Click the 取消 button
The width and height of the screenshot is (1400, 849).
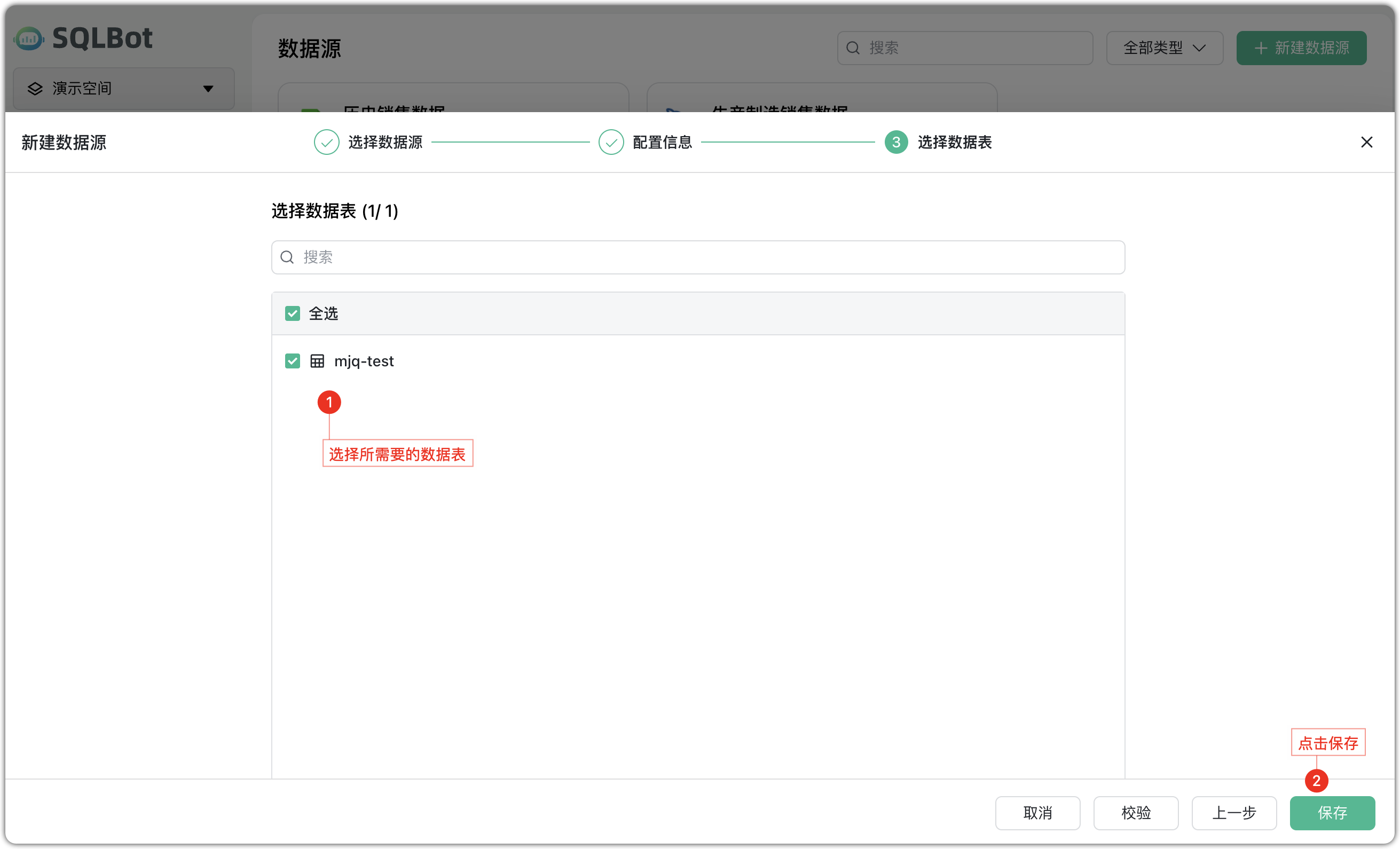click(1037, 813)
